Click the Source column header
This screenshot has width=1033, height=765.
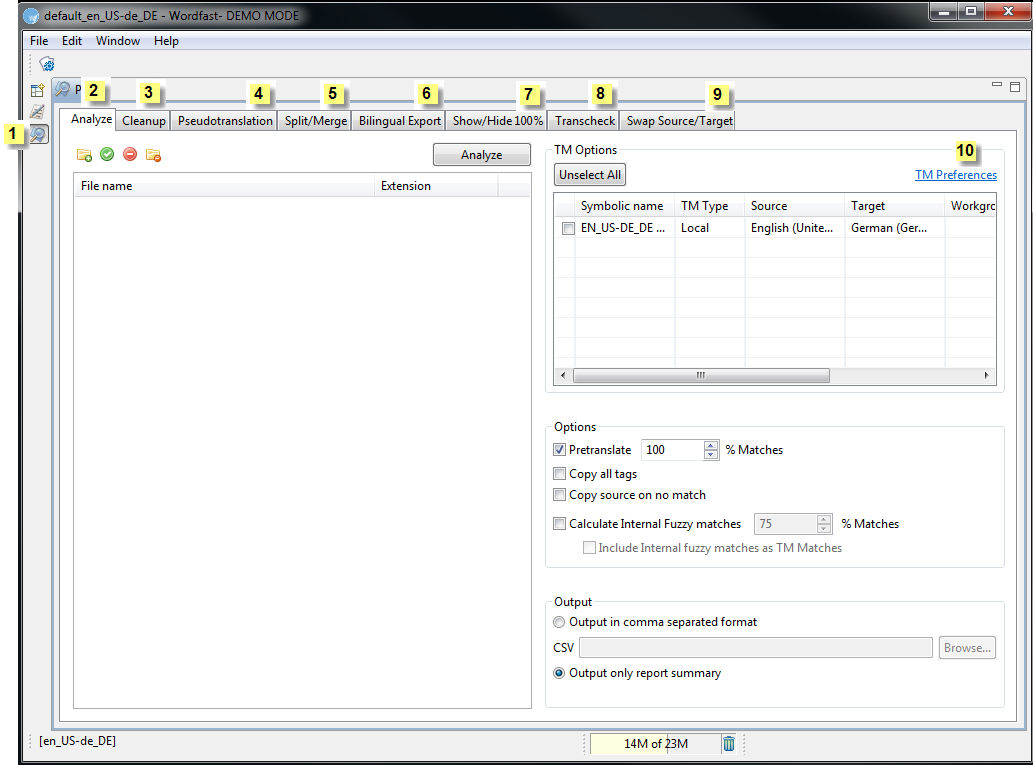795,206
